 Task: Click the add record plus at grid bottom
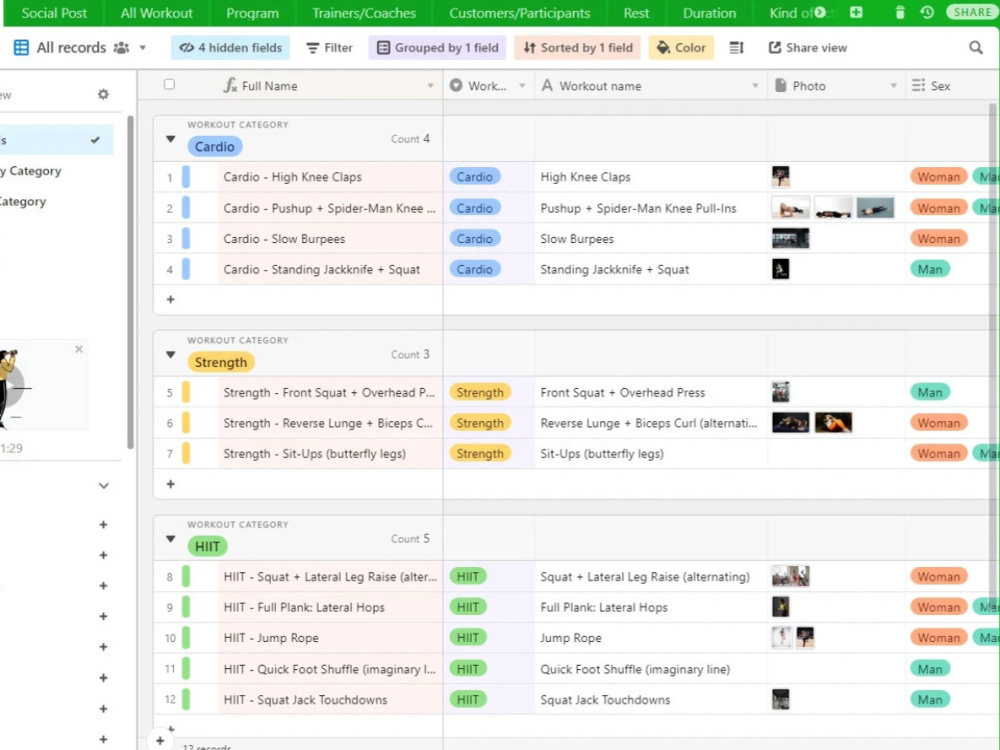(160, 740)
